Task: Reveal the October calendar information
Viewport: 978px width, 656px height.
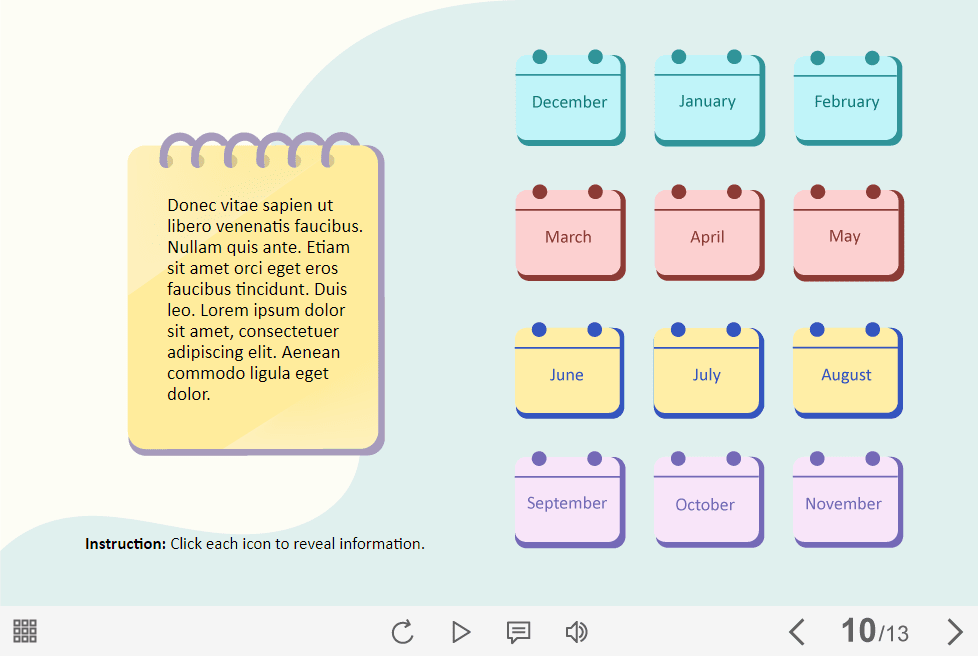Action: tap(707, 502)
